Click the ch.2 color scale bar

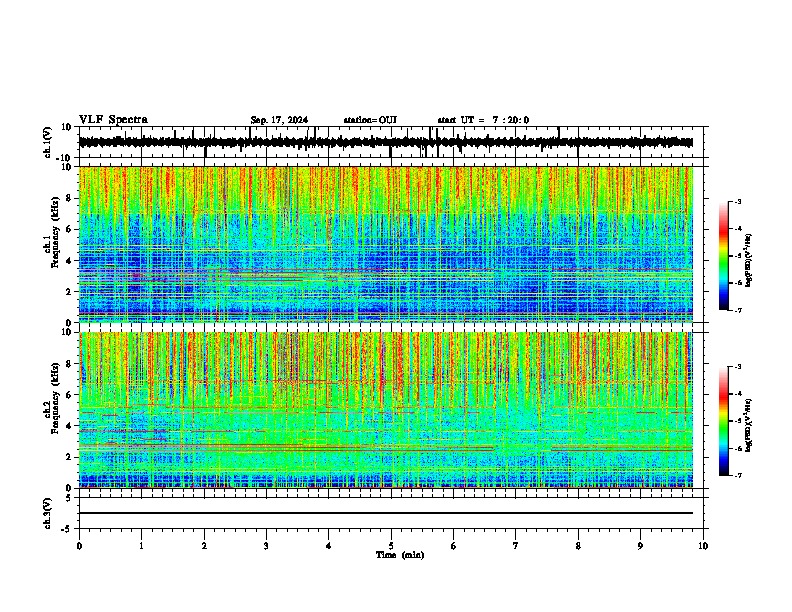tap(724, 421)
